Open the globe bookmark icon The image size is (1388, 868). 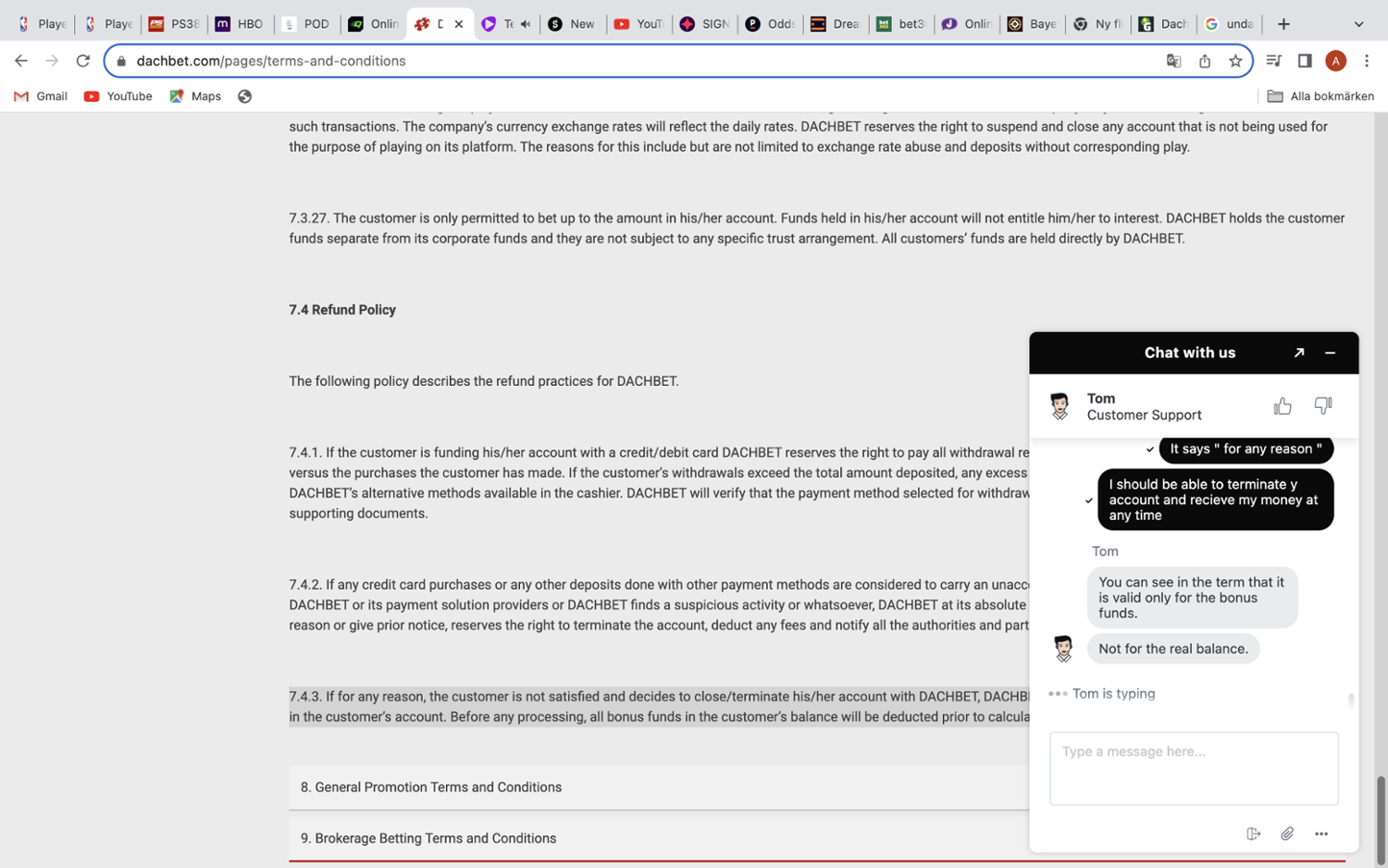click(244, 96)
